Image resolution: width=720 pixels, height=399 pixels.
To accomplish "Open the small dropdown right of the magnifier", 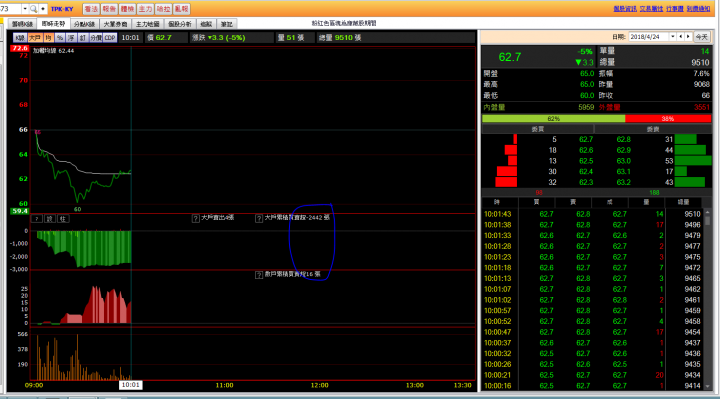I will (x=43, y=9).
